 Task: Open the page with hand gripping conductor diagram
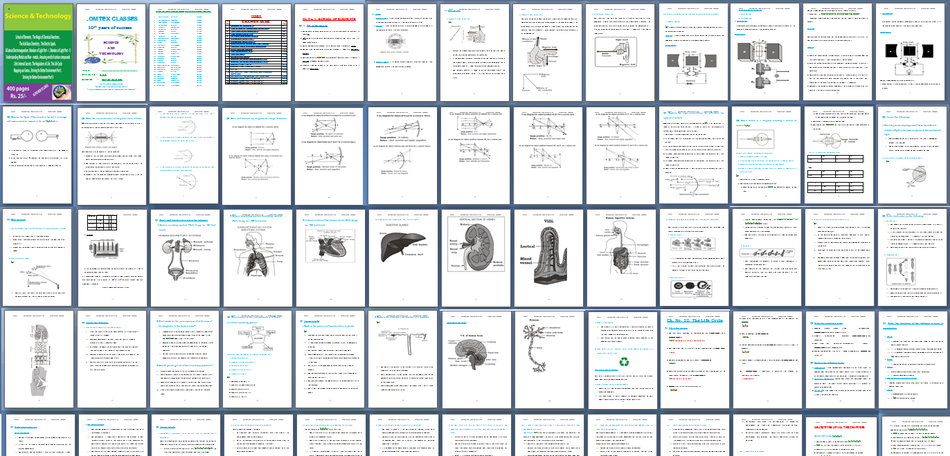(x=548, y=52)
